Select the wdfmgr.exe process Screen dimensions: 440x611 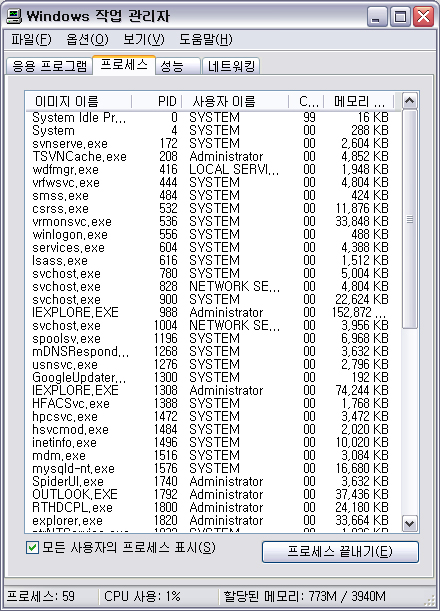pyautogui.click(x=212, y=170)
